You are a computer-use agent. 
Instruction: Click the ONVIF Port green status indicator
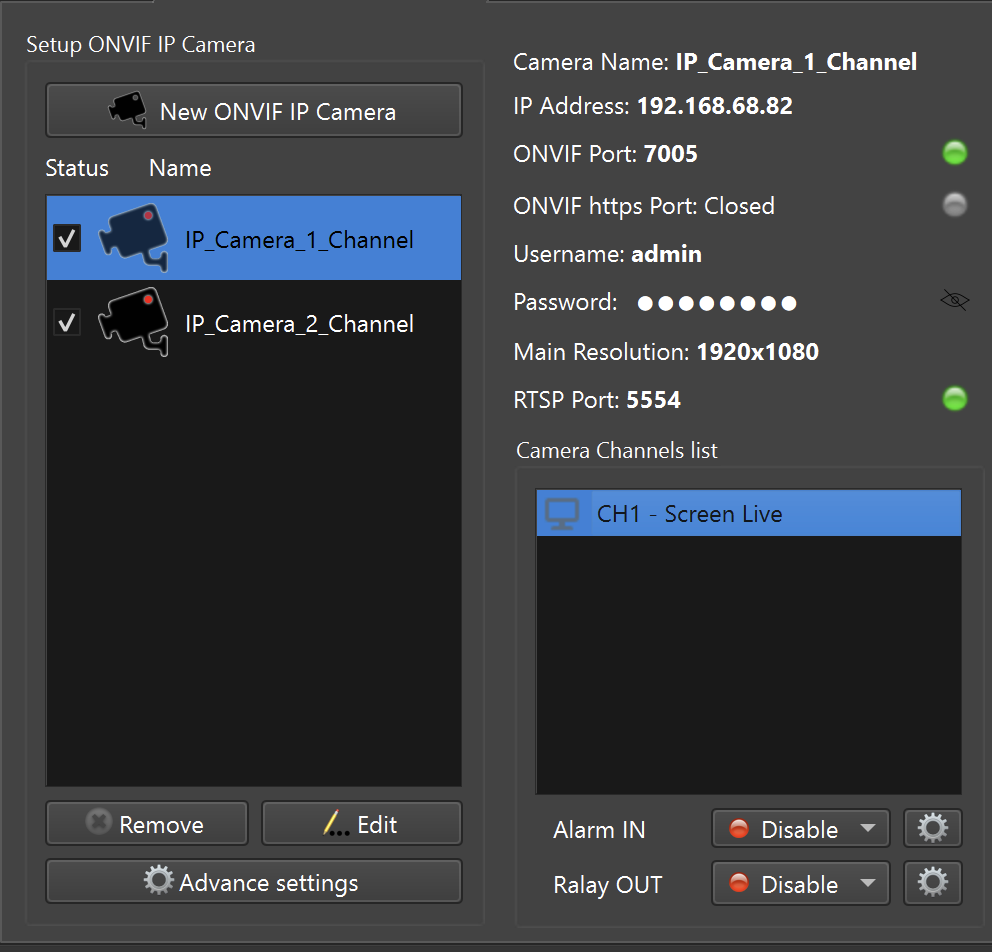click(955, 153)
